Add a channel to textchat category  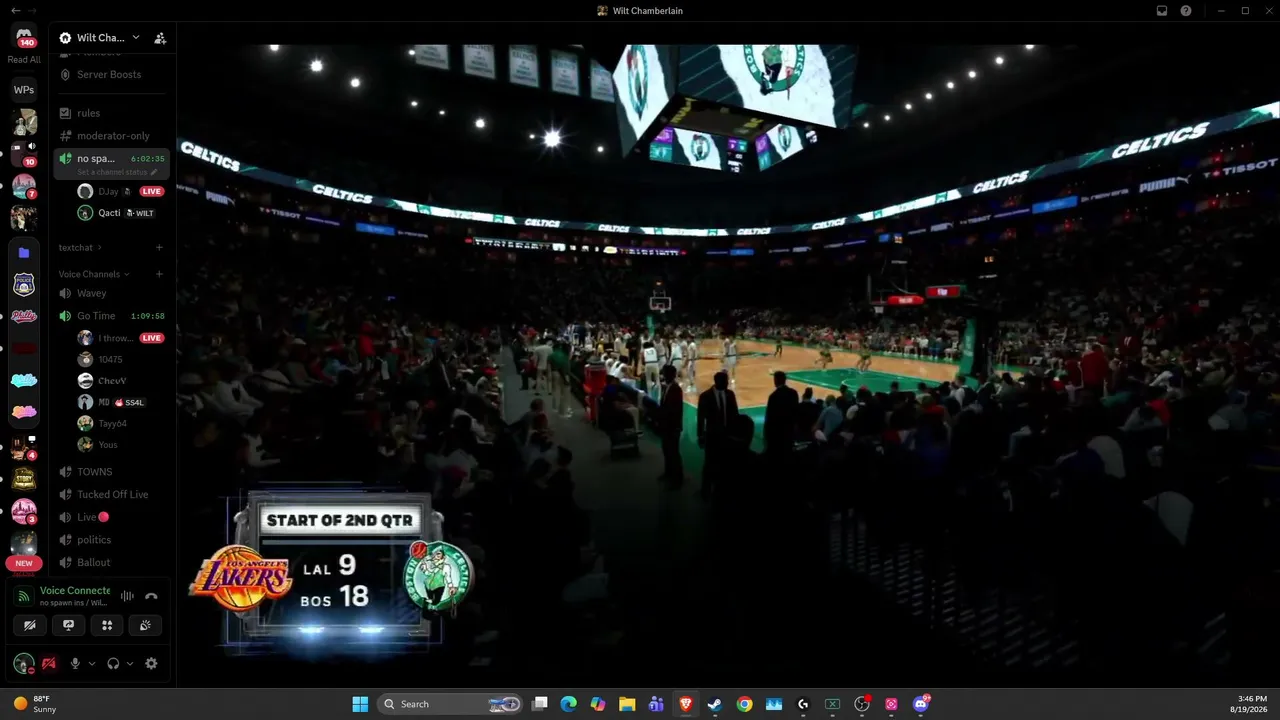tap(159, 248)
